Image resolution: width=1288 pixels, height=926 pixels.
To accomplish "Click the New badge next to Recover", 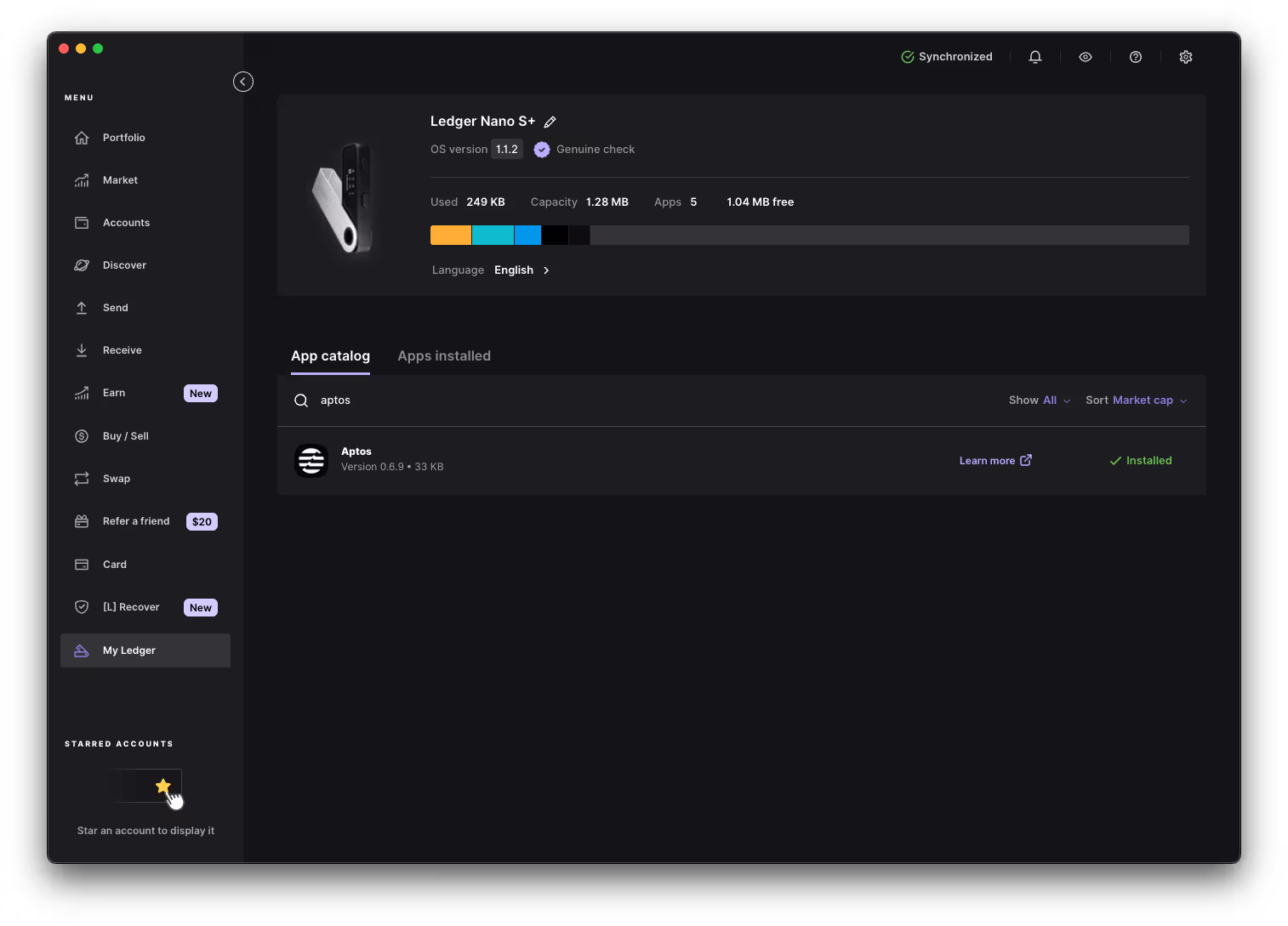I will [201, 608].
